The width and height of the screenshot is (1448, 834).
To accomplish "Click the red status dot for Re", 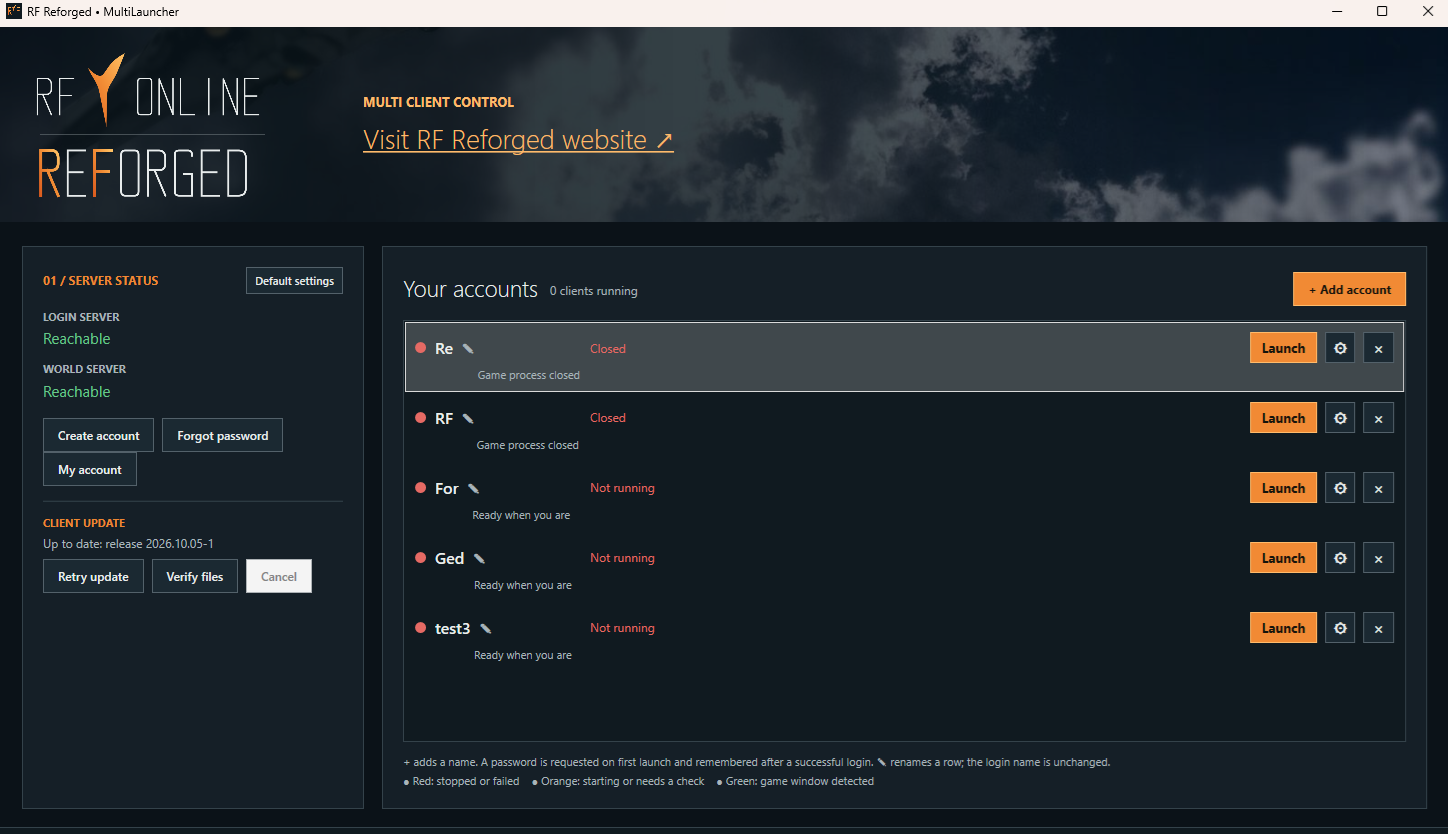I will (x=420, y=348).
